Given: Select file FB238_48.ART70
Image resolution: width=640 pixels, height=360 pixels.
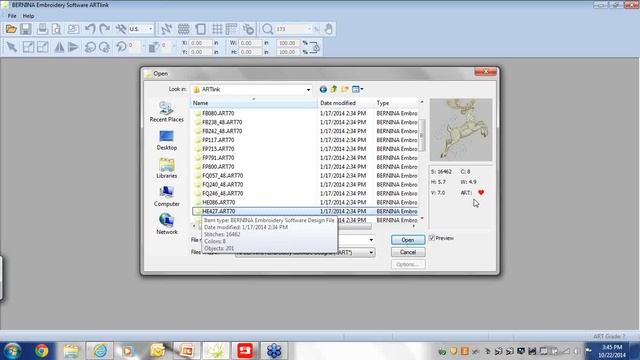Looking at the screenshot, I should [222, 122].
